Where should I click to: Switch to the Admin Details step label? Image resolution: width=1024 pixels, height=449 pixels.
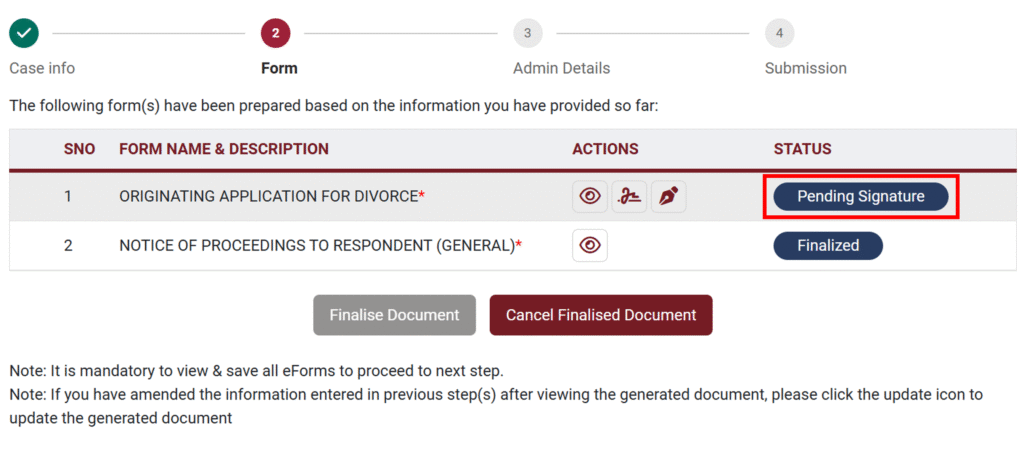[x=561, y=68]
